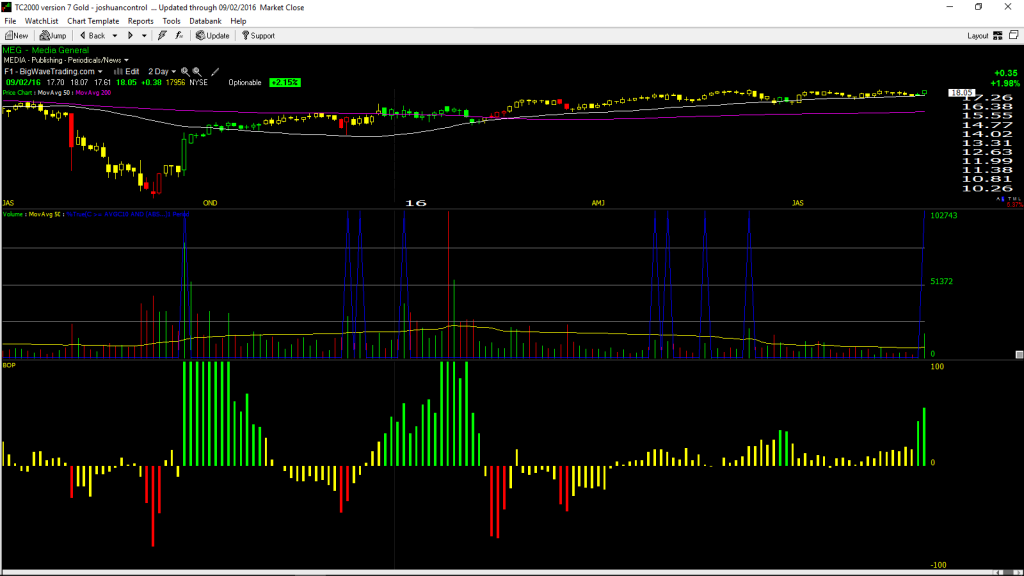Open the Chart Template menu

click(93, 21)
